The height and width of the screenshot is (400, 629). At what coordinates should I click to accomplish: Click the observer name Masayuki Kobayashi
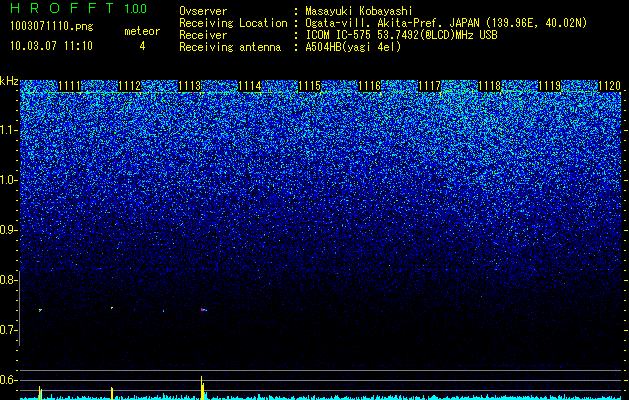click(359, 11)
